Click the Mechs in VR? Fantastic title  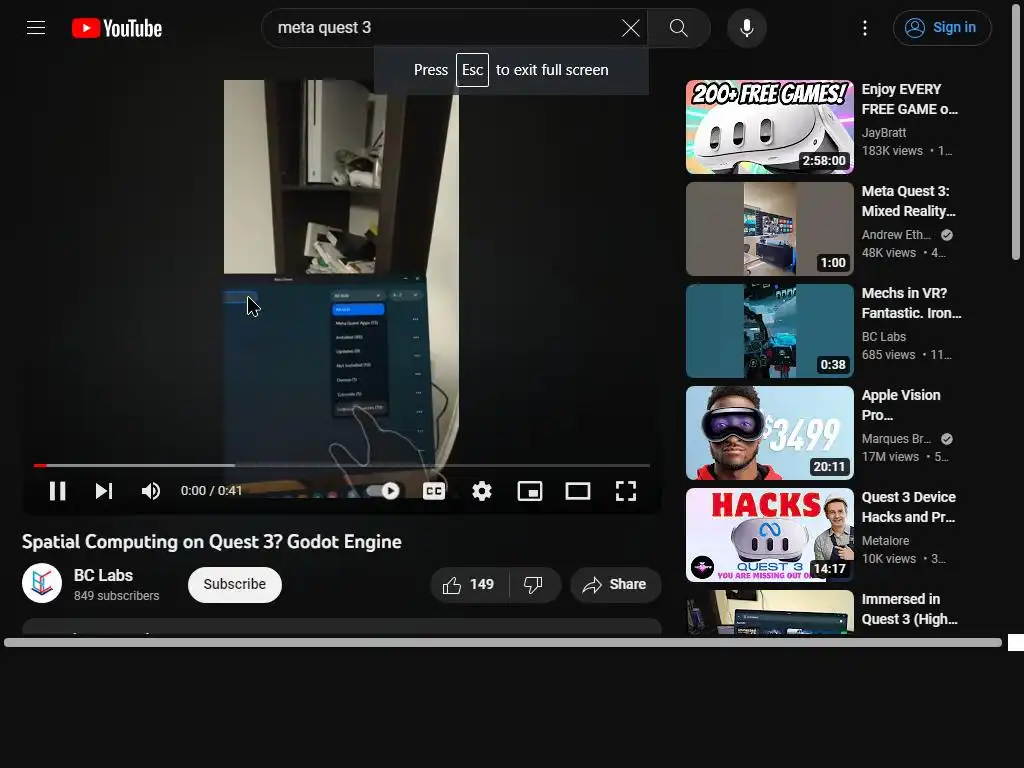(912, 303)
